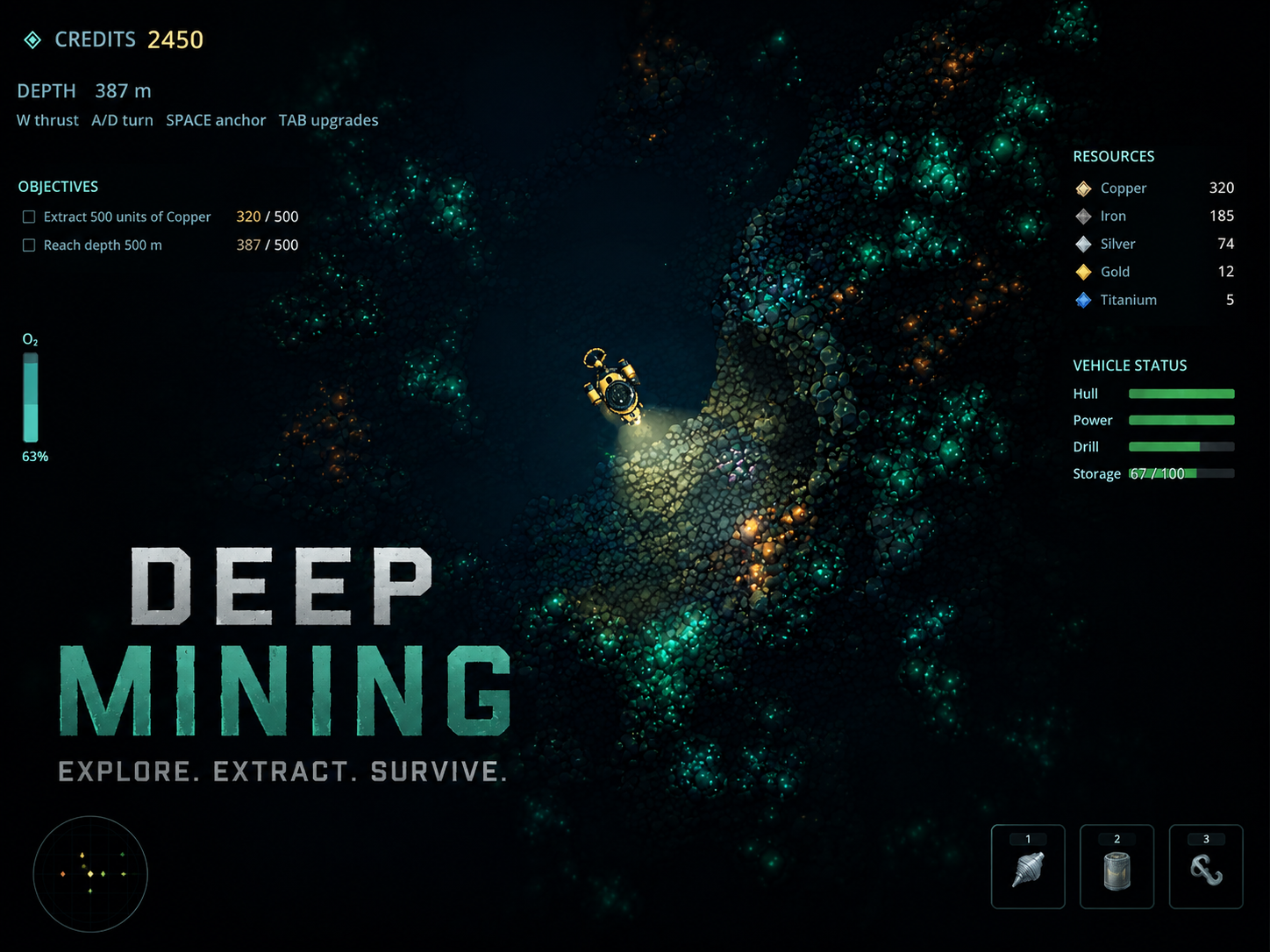Click the Iron resource icon
This screenshot has height=952, width=1270.
(1083, 217)
